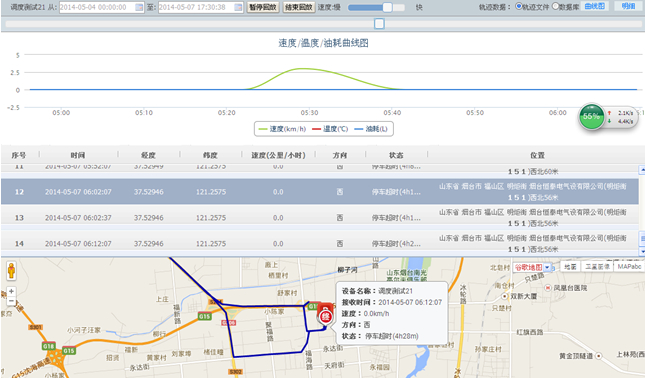Viewport: 645px width, 378px height.
Task: Toggle the 速度(km/h) legend series
Action: (x=282, y=129)
